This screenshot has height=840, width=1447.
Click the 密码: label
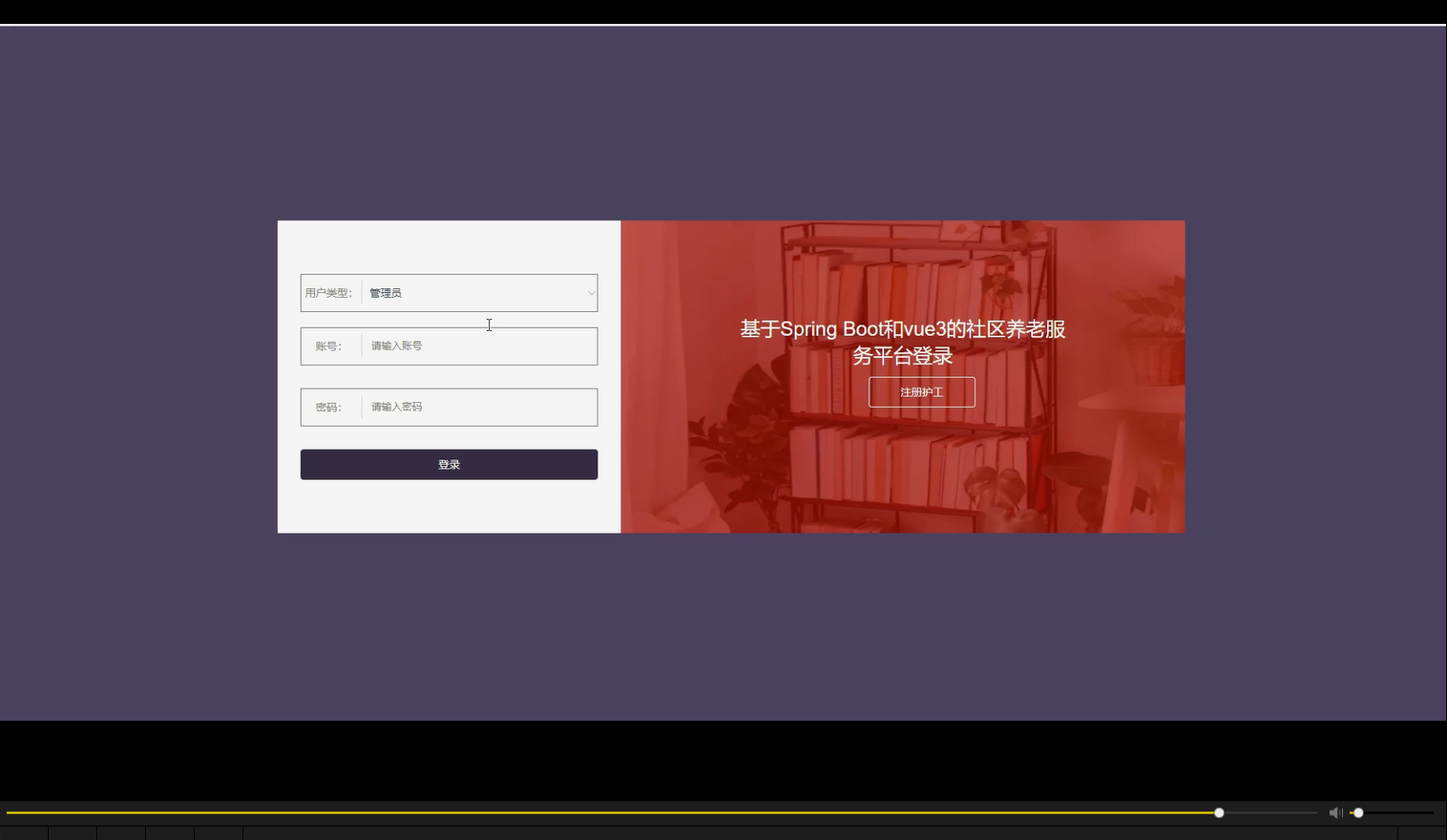(328, 408)
